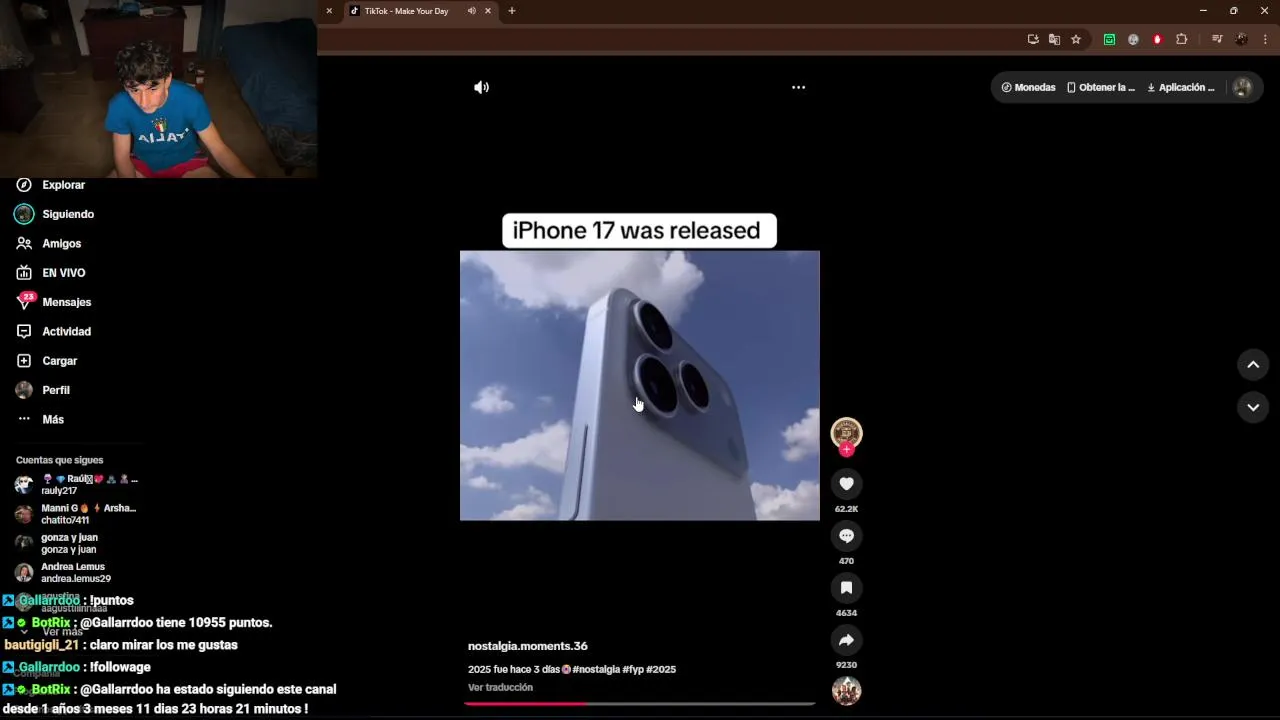
Task: Open nostalgia.moments.36 creator name
Action: pyautogui.click(x=528, y=646)
